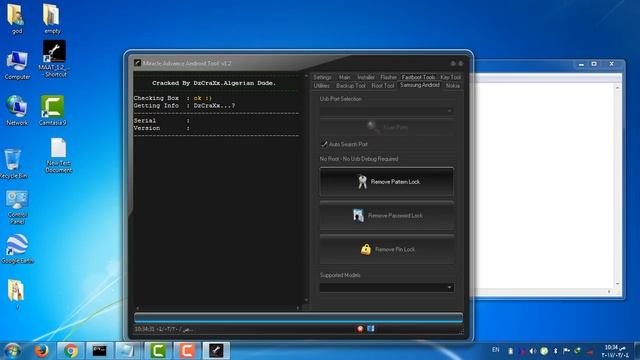The width and height of the screenshot is (640, 360).
Task: Toggle the Auto Search Port checkbox
Action: 324,144
